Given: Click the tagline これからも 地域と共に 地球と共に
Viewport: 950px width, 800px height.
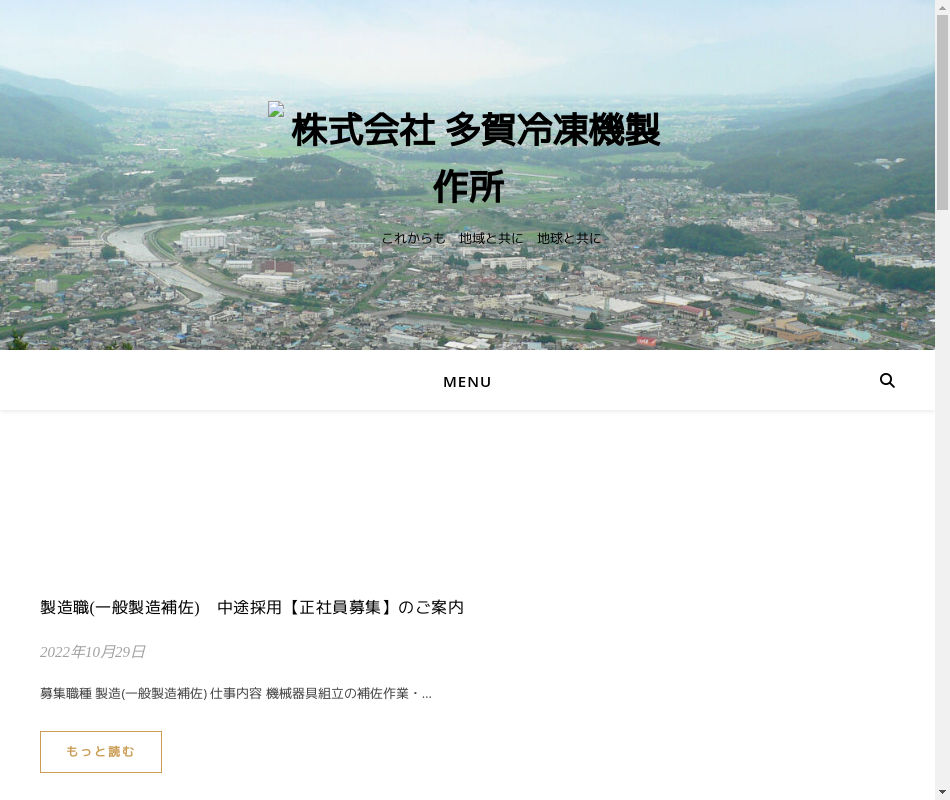Looking at the screenshot, I should tap(491, 238).
